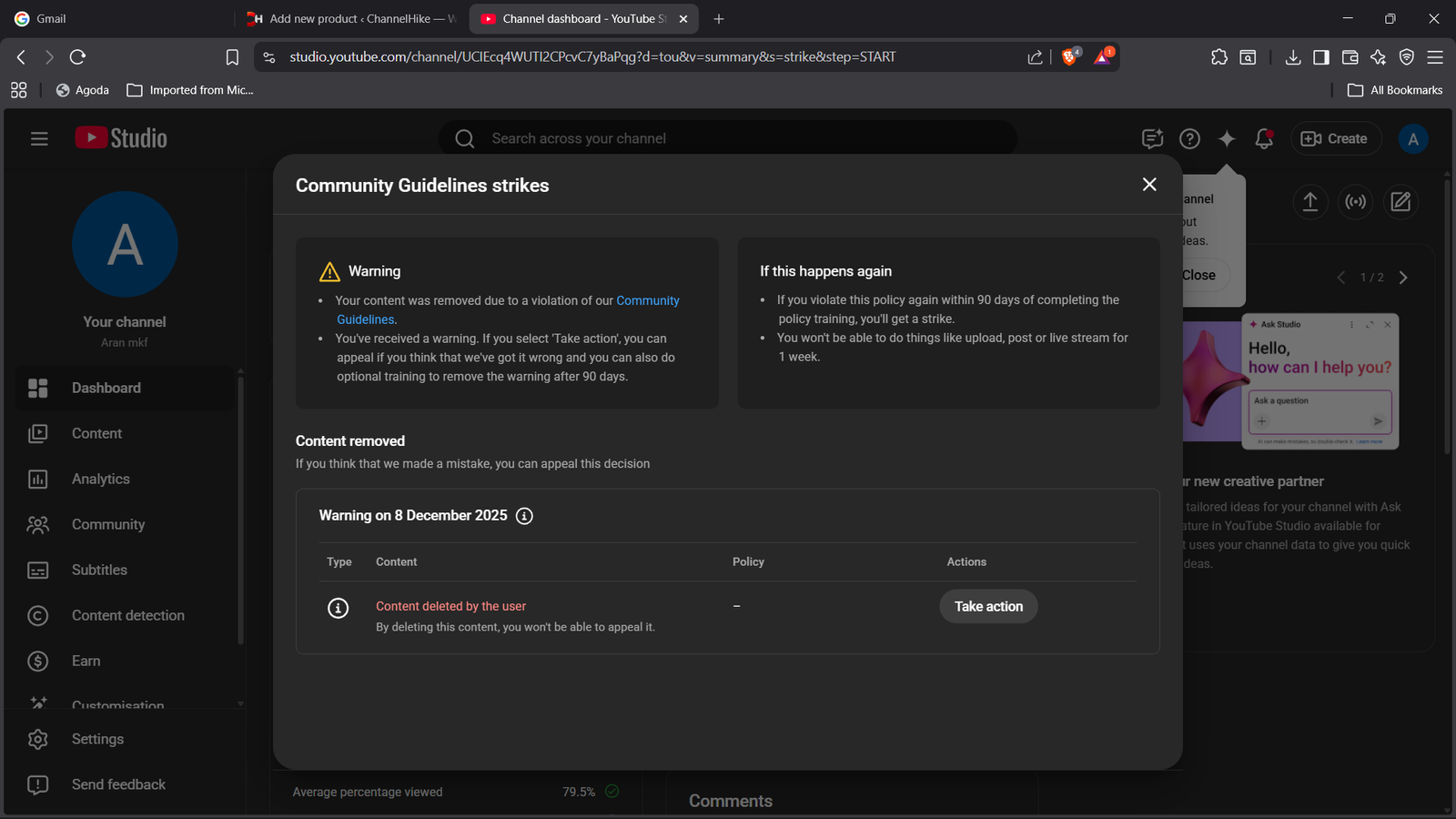1456x819 pixels.
Task: Open Settings from the sidebar
Action: (97, 739)
